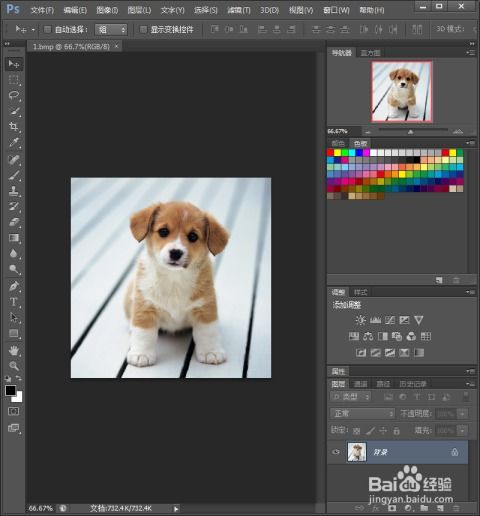The image size is (480, 516).
Task: Select the Pen tool
Action: tap(14, 286)
